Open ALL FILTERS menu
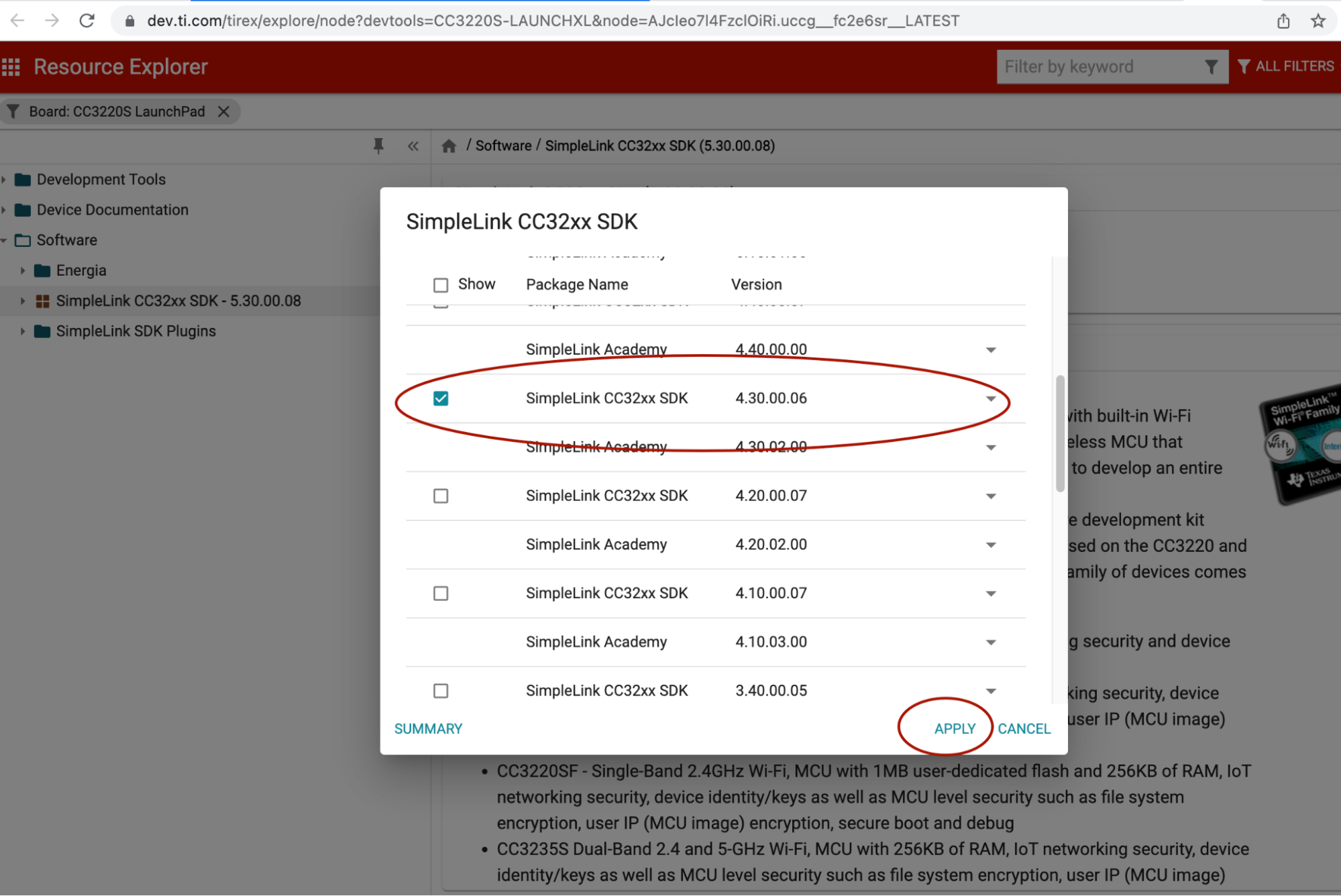Image resolution: width=1341 pixels, height=896 pixels. (x=1285, y=66)
